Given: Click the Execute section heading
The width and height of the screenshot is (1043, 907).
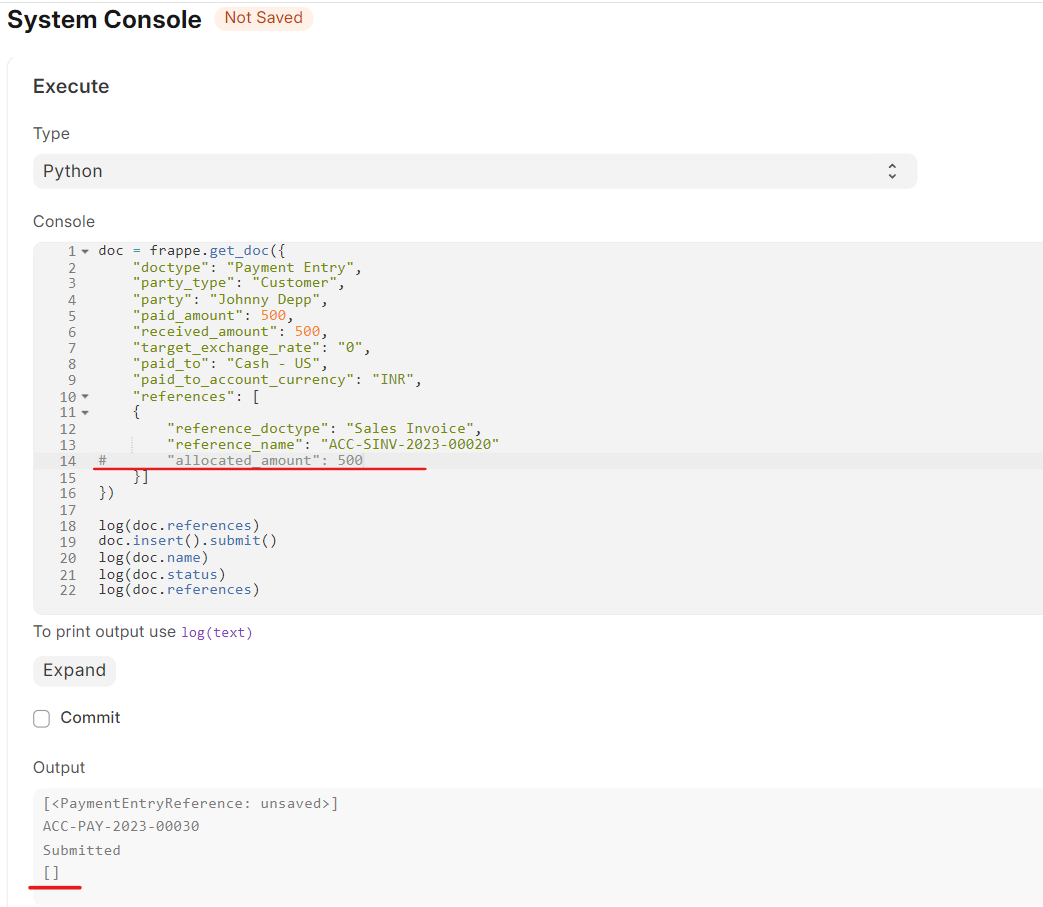Looking at the screenshot, I should point(70,86).
